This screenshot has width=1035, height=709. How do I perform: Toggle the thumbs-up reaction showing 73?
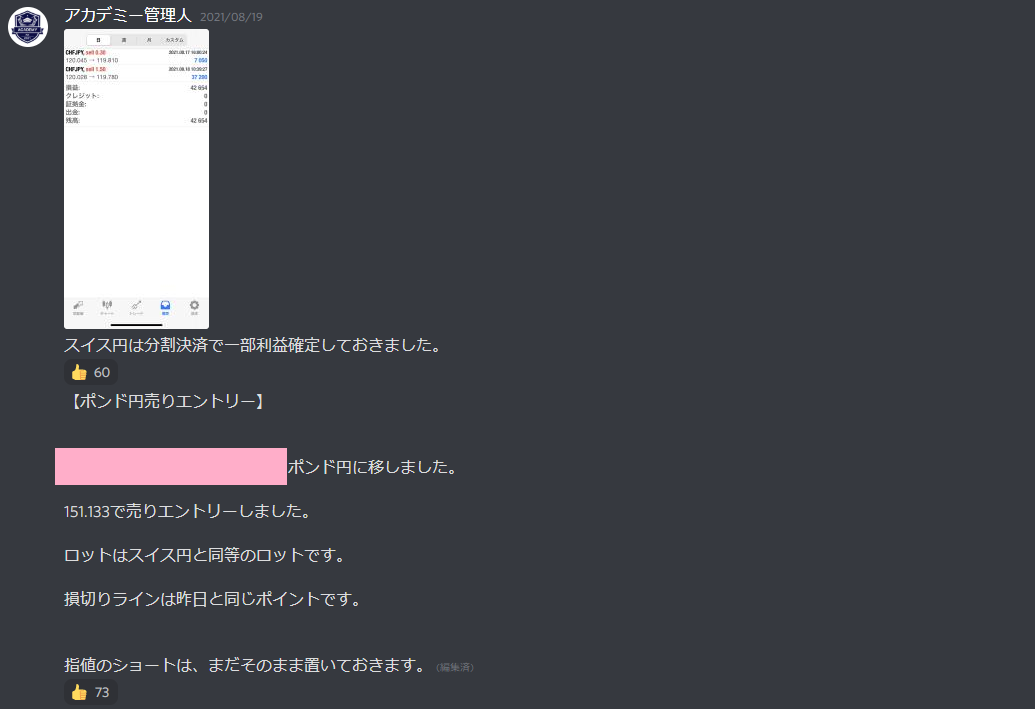[91, 692]
